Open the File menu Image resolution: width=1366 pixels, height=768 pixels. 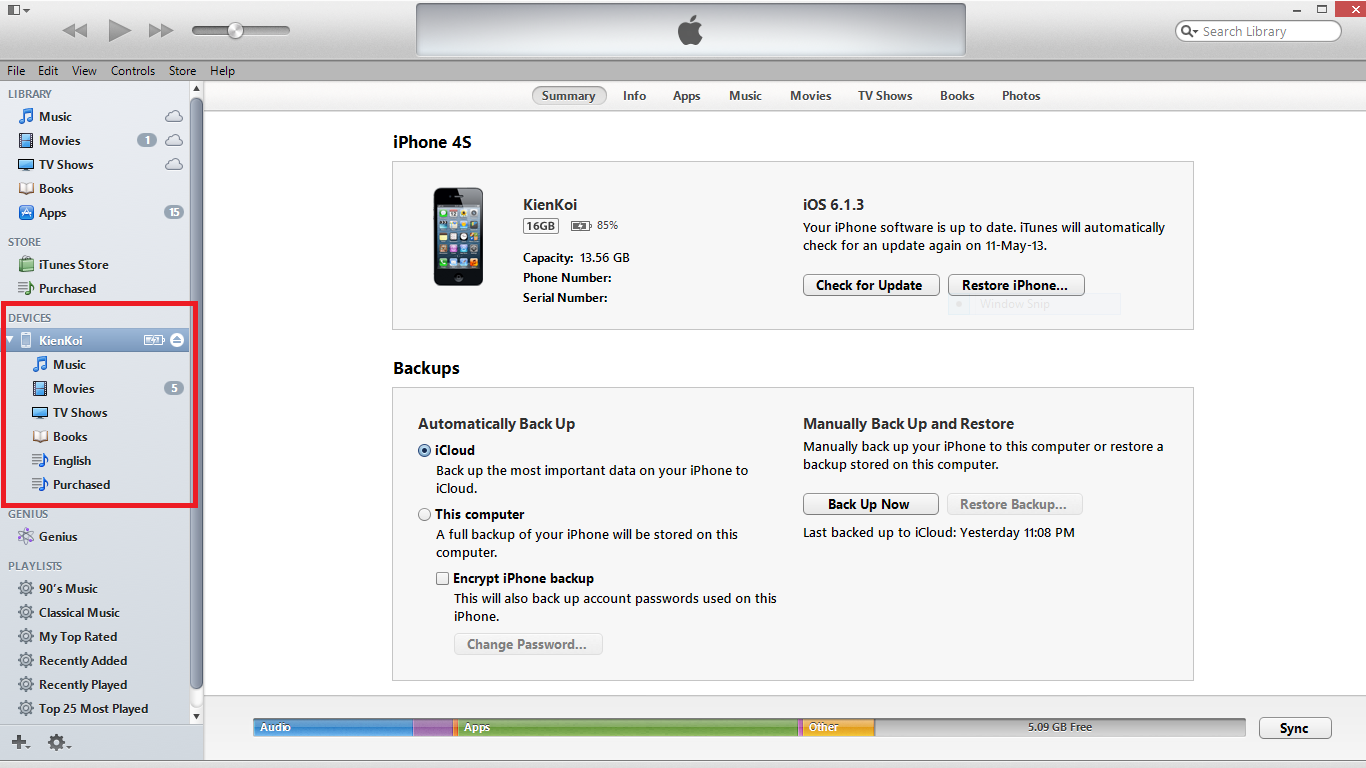(16, 71)
